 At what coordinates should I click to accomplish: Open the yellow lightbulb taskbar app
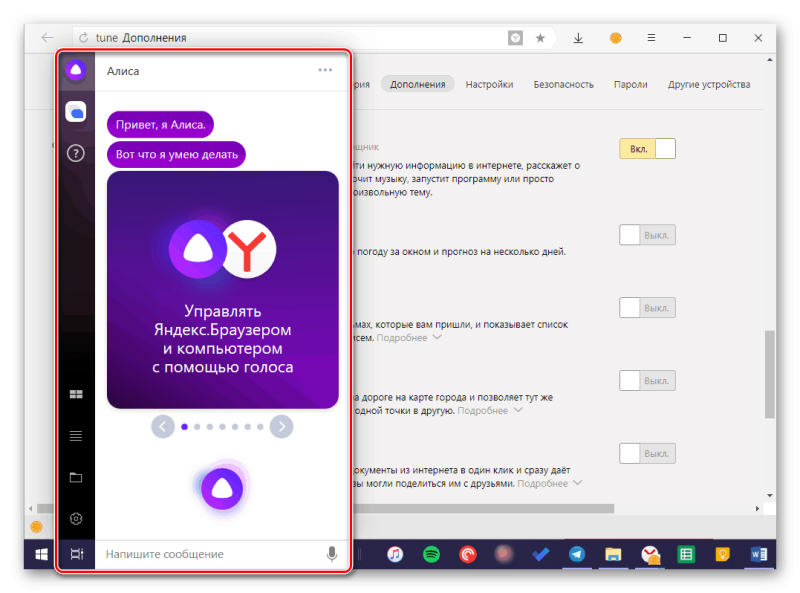(722, 554)
